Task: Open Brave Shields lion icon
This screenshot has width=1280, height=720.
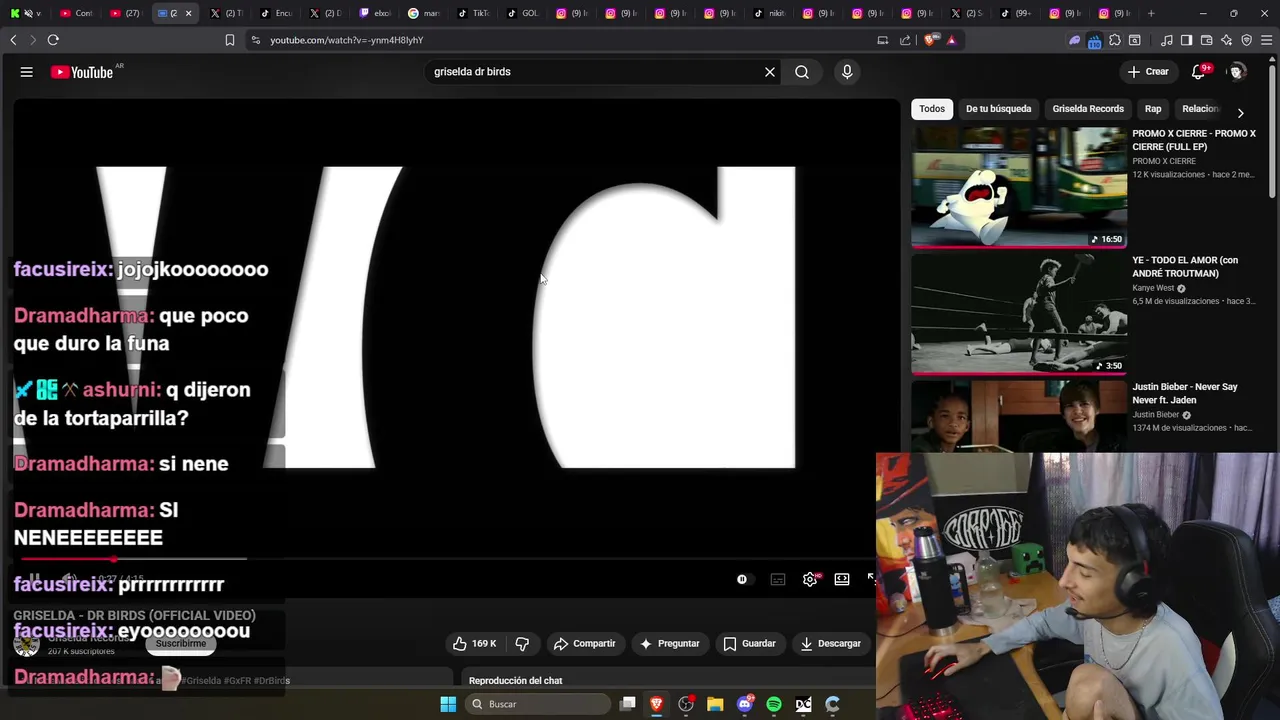Action: point(931,40)
